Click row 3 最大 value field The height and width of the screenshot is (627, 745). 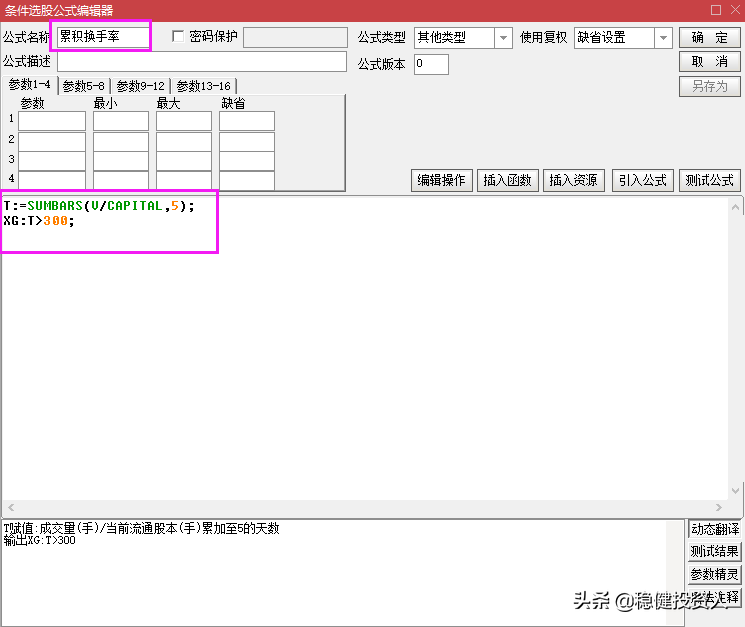pyautogui.click(x=184, y=162)
